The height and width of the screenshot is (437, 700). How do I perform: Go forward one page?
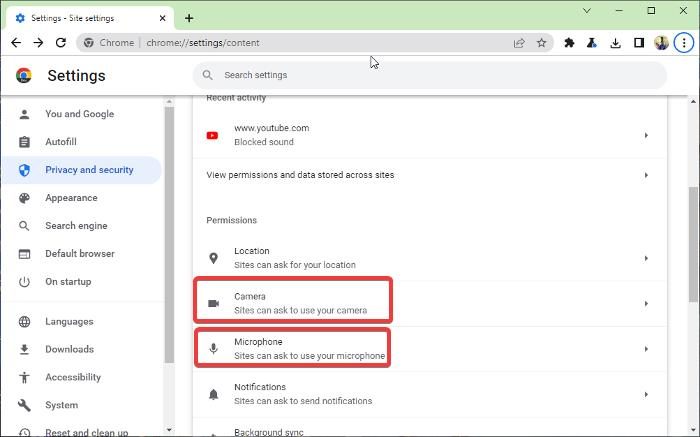pos(38,43)
